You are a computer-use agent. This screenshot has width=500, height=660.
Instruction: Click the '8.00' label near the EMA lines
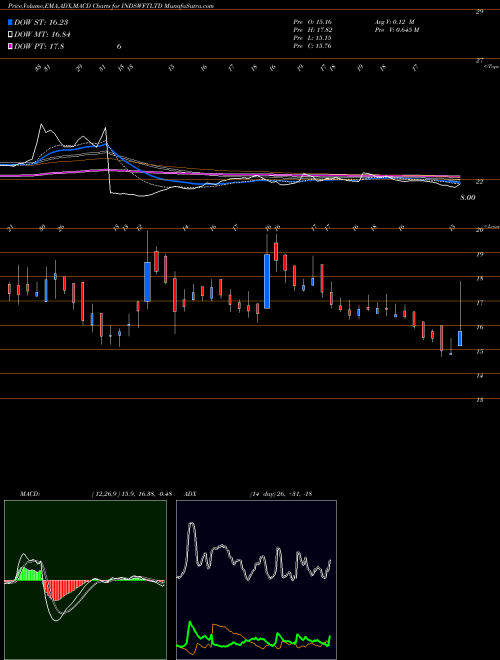[468, 197]
